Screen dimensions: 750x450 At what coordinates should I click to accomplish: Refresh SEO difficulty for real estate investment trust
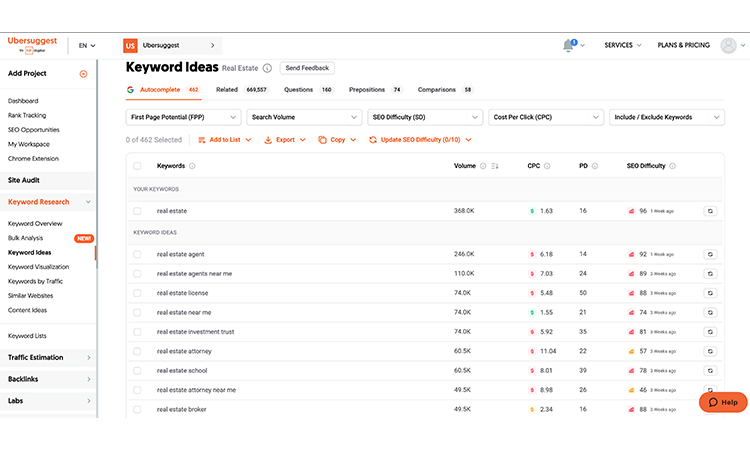(710, 332)
